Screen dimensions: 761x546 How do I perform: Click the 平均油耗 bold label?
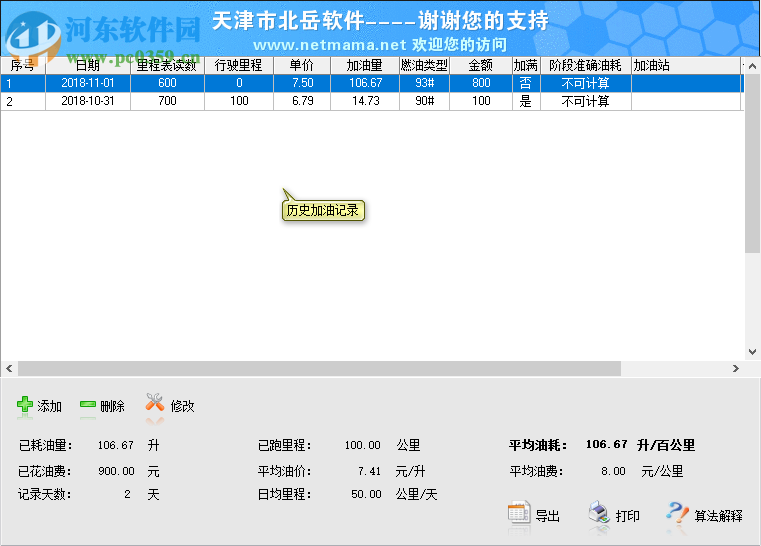point(538,445)
